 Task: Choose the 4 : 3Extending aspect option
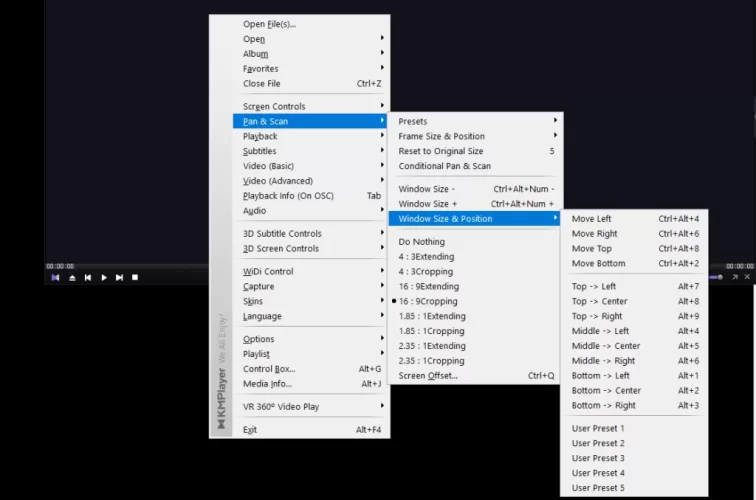[x=426, y=256]
